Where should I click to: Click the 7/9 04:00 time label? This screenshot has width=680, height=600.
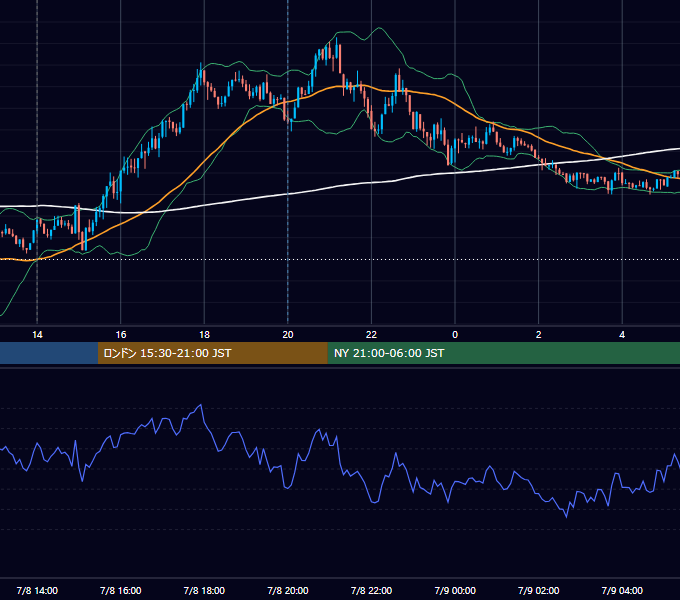(622, 590)
